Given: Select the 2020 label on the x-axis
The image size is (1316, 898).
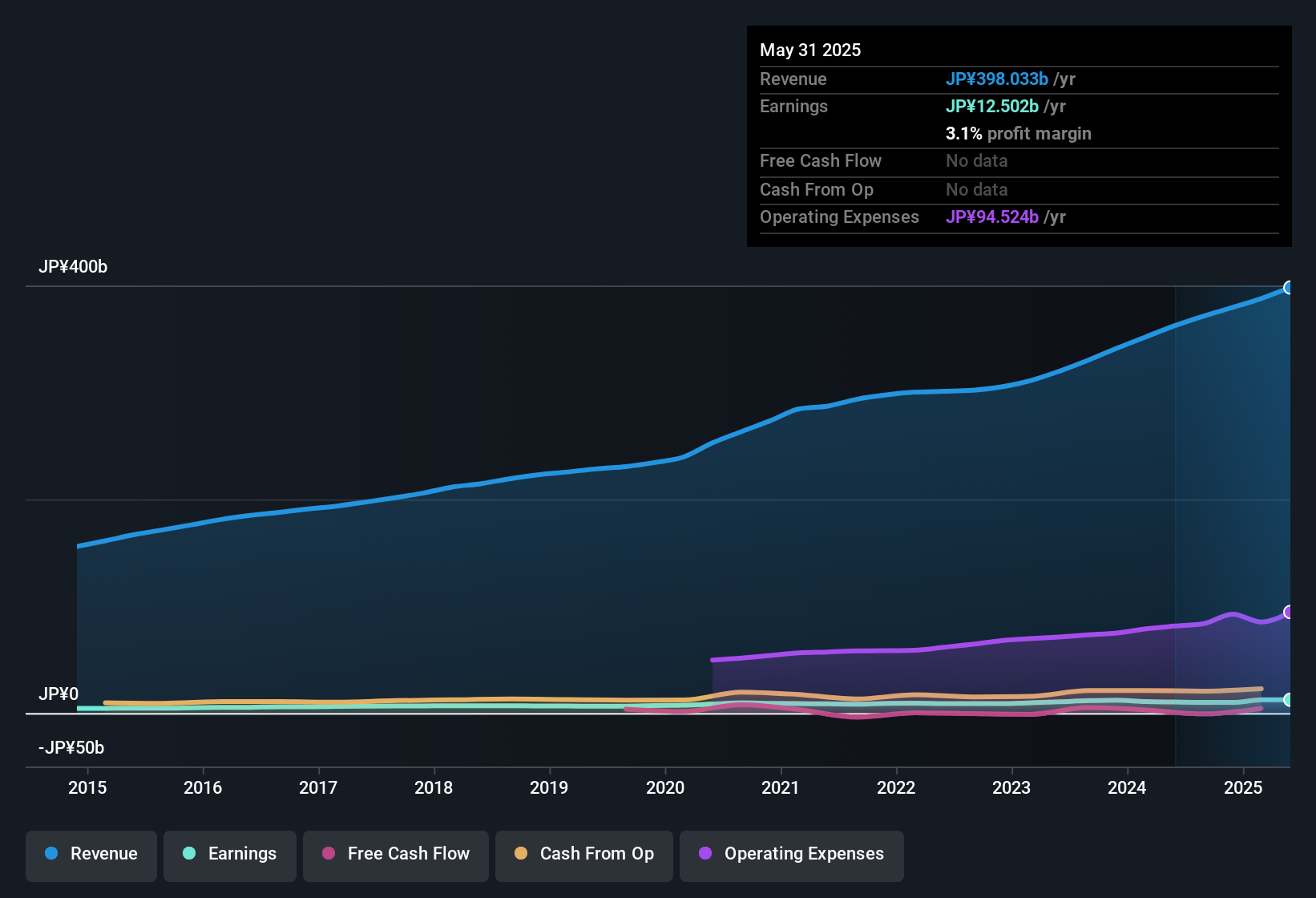Looking at the screenshot, I should coord(665,788).
